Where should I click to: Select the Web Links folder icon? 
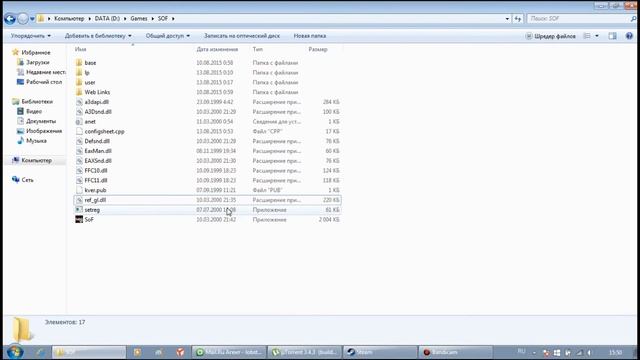tap(79, 92)
